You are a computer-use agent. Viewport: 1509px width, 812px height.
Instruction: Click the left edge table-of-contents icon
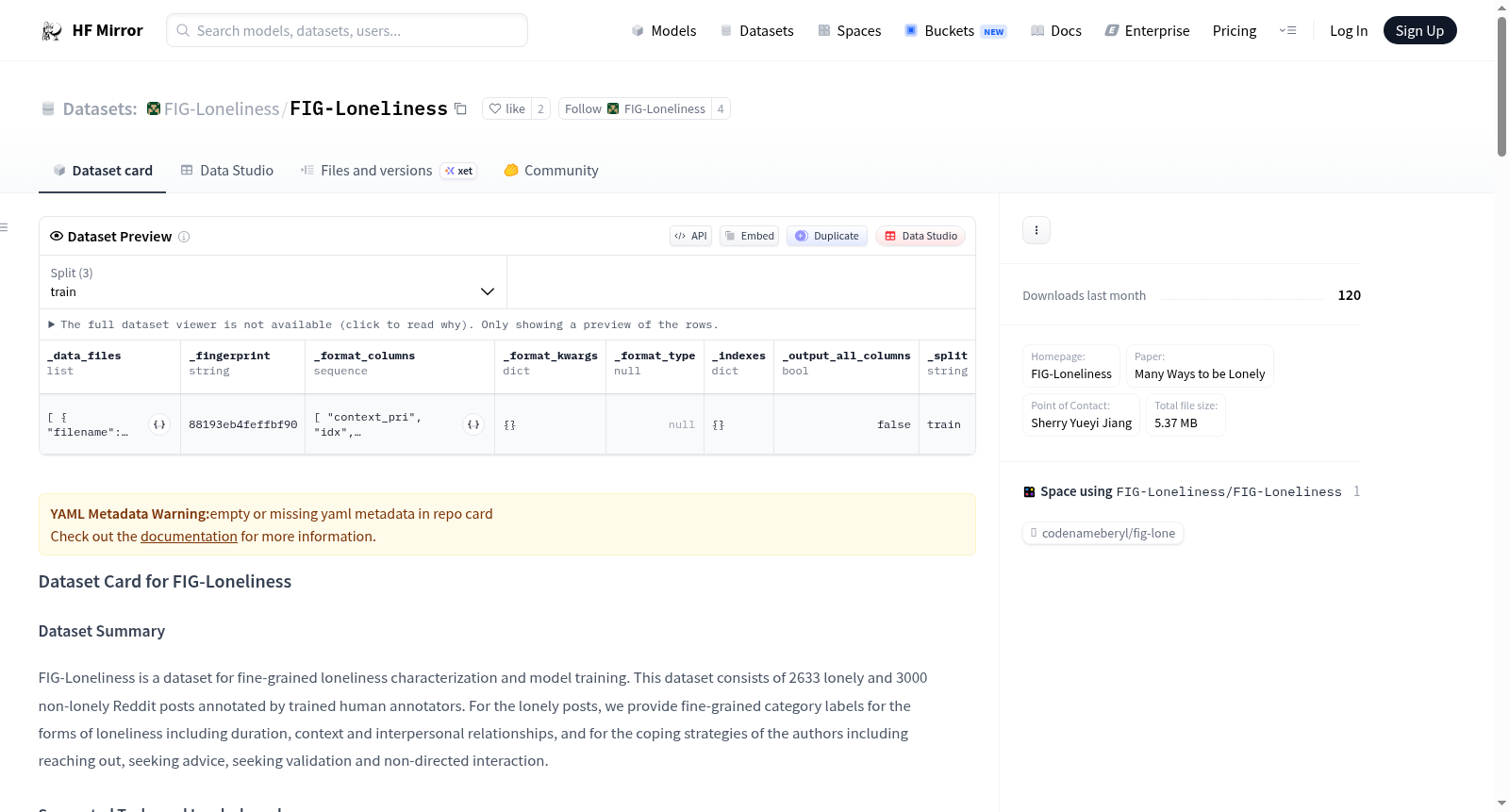click(5, 227)
